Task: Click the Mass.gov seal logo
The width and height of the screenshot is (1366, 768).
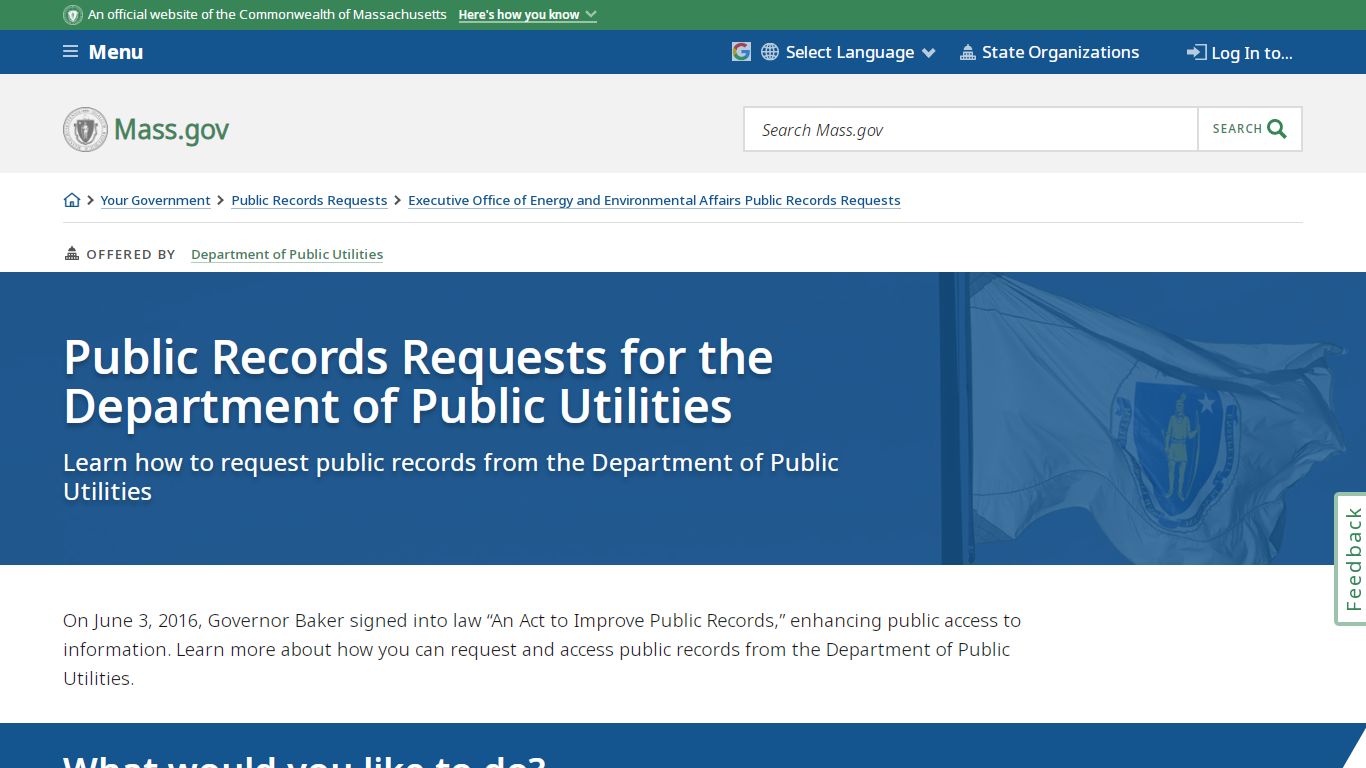Action: tap(85, 130)
